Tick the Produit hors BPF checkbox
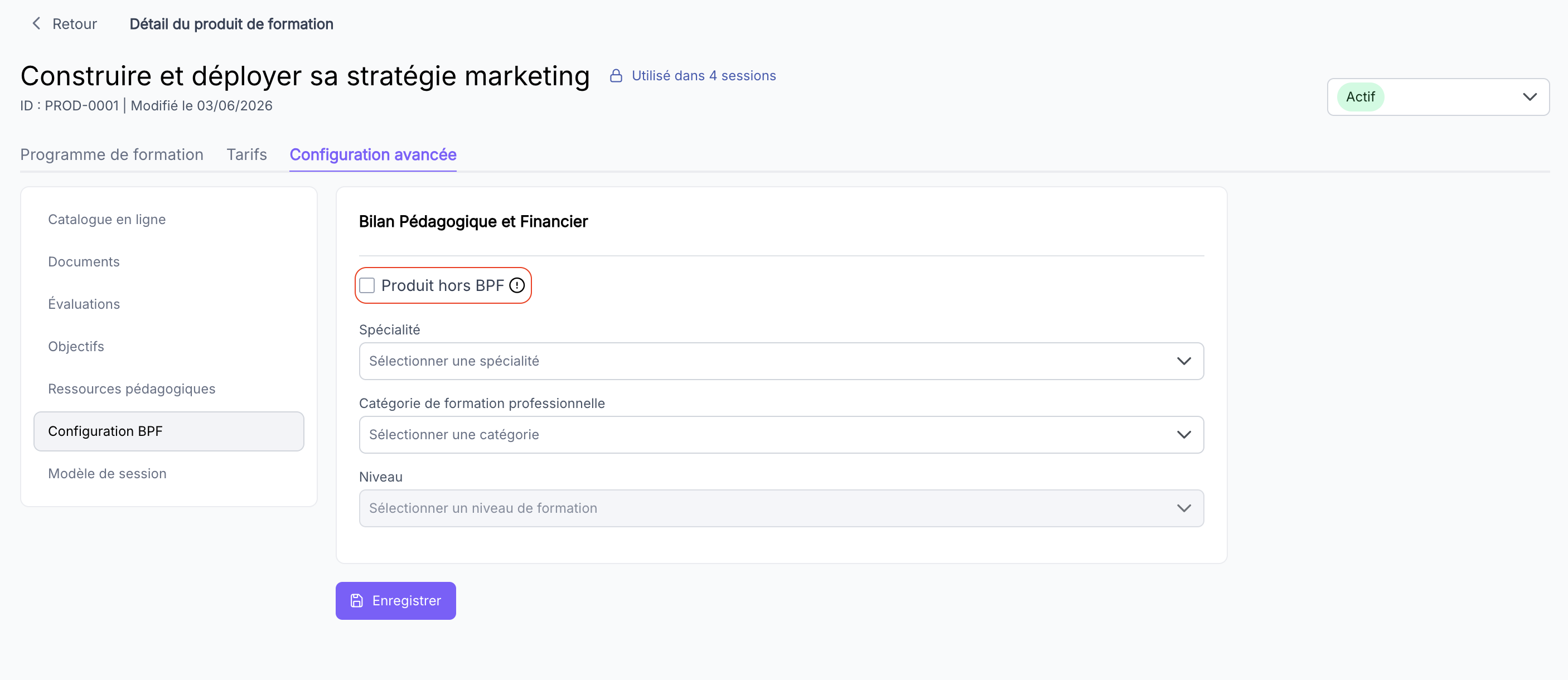 [367, 285]
